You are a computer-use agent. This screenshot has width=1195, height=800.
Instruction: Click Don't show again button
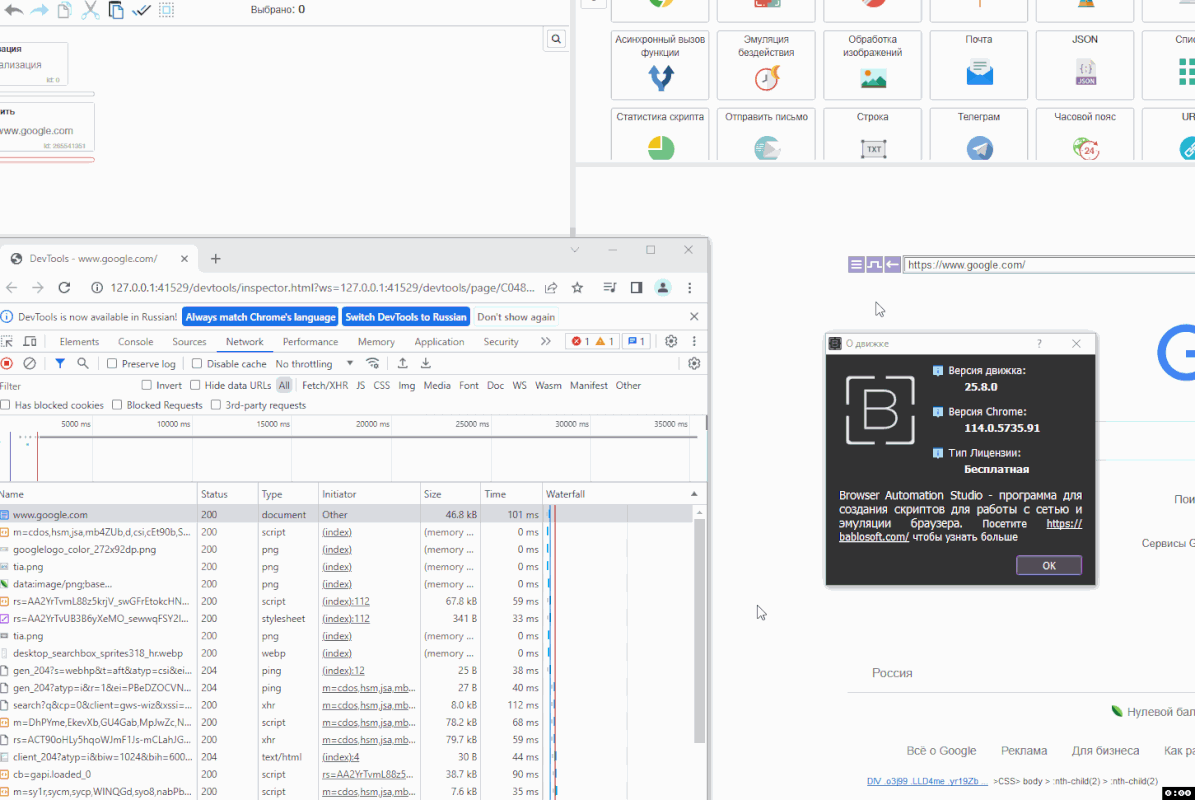516,317
